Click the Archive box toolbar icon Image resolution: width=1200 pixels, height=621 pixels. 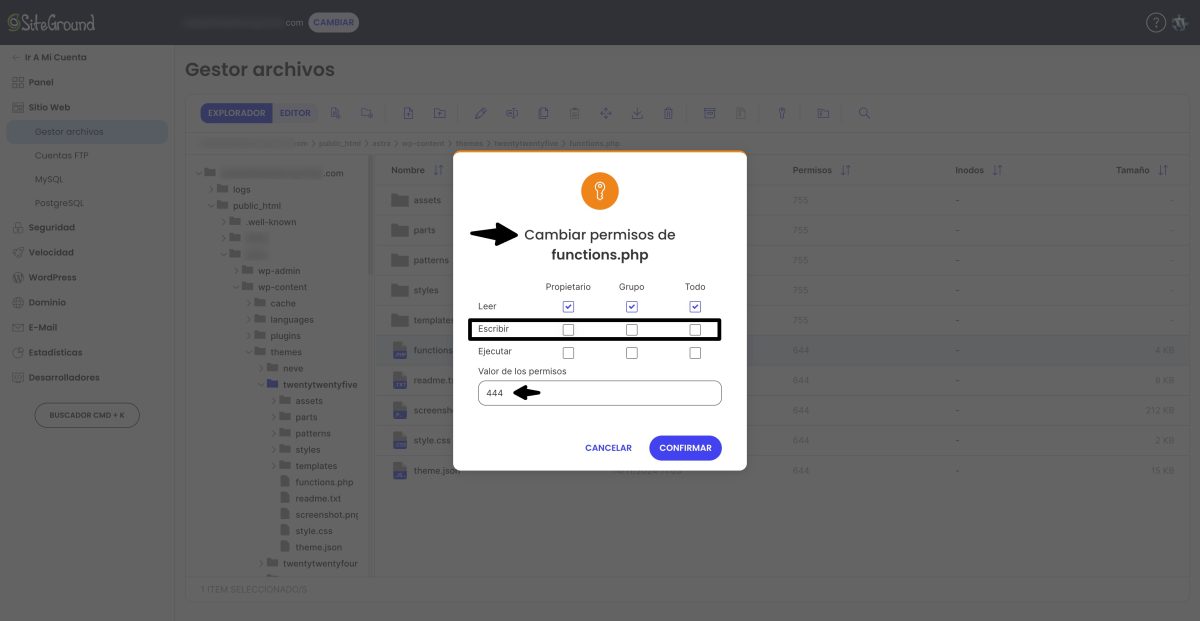point(709,113)
